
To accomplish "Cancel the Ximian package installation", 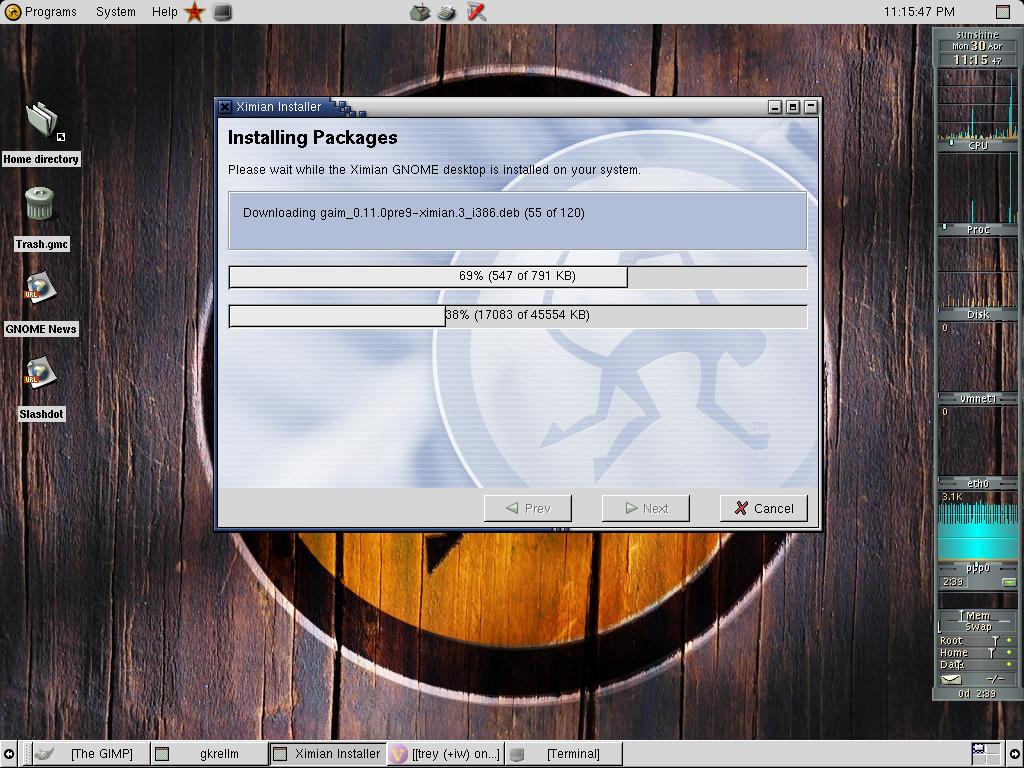I will point(763,508).
